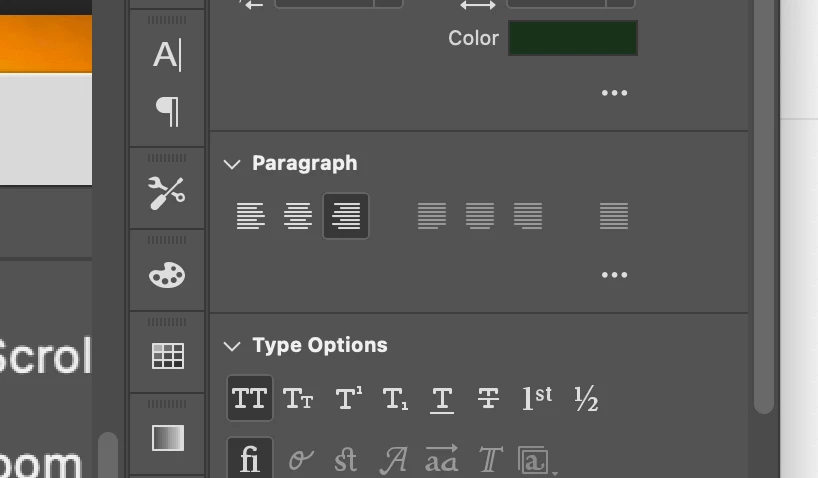The image size is (818, 478).
Task: Open the tools and scissors panel
Action: pos(167,193)
